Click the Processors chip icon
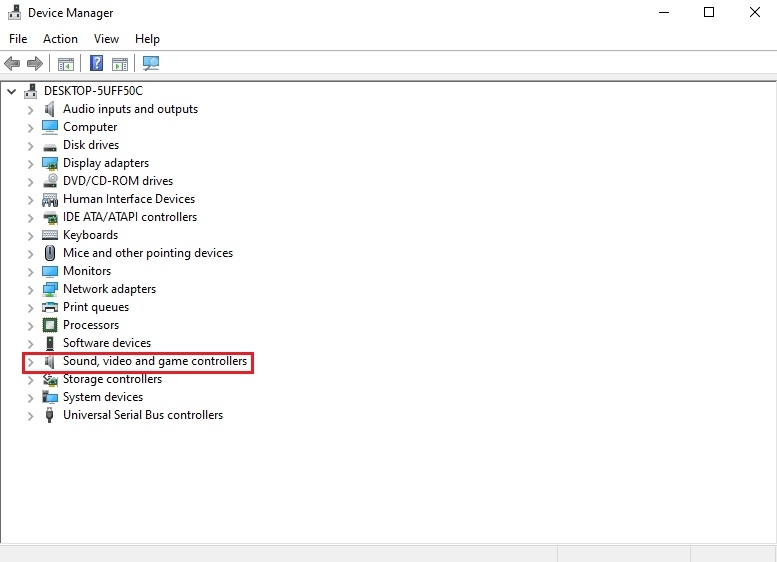 [50, 325]
